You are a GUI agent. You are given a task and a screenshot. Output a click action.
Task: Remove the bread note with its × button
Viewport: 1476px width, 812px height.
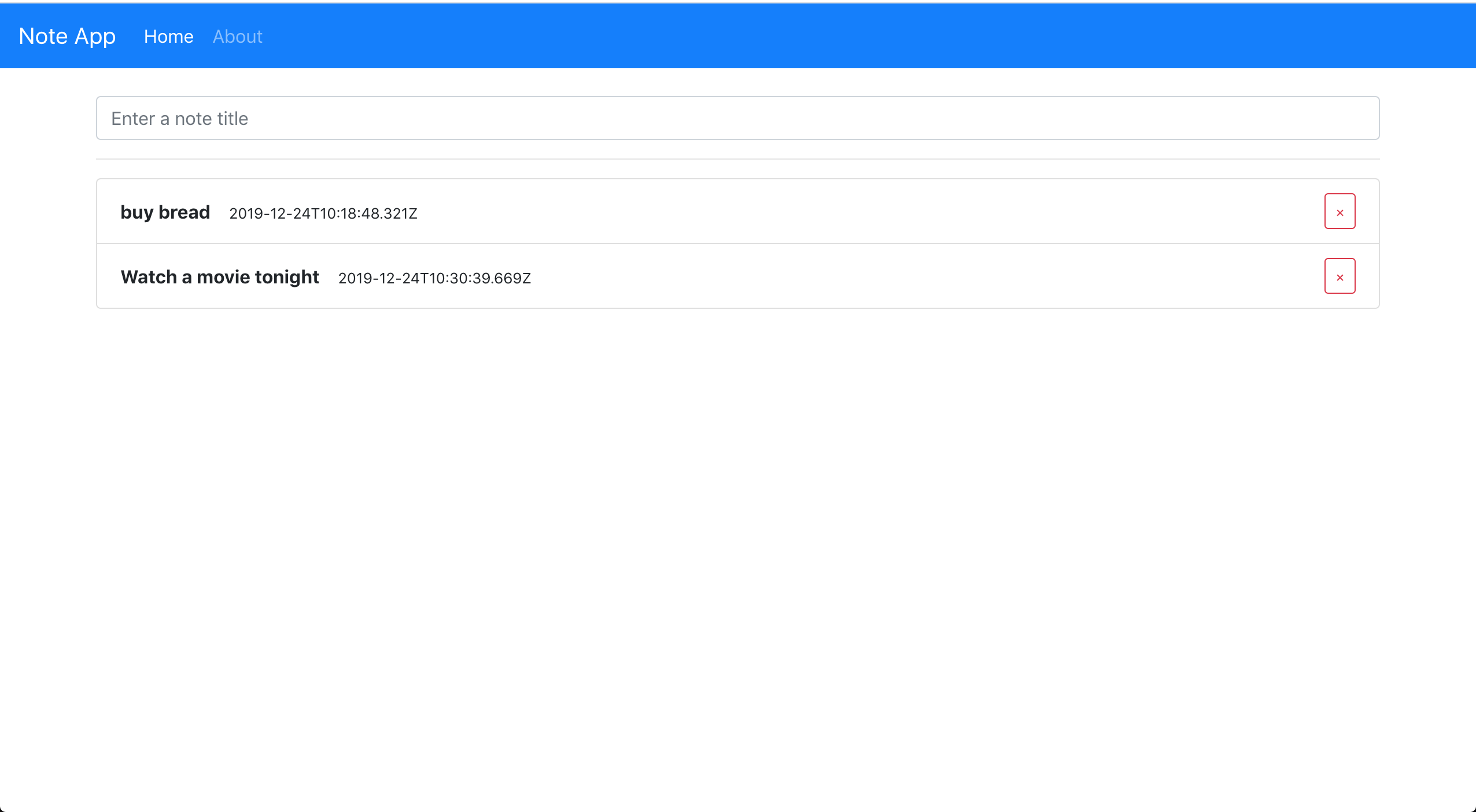[x=1340, y=211]
